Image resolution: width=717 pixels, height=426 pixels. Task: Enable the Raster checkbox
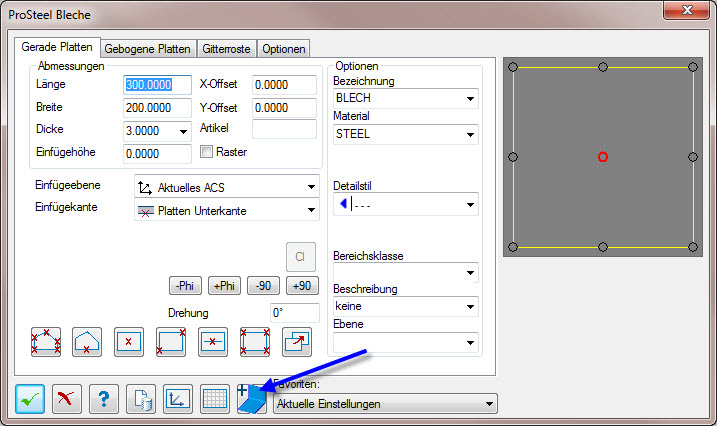coord(206,152)
